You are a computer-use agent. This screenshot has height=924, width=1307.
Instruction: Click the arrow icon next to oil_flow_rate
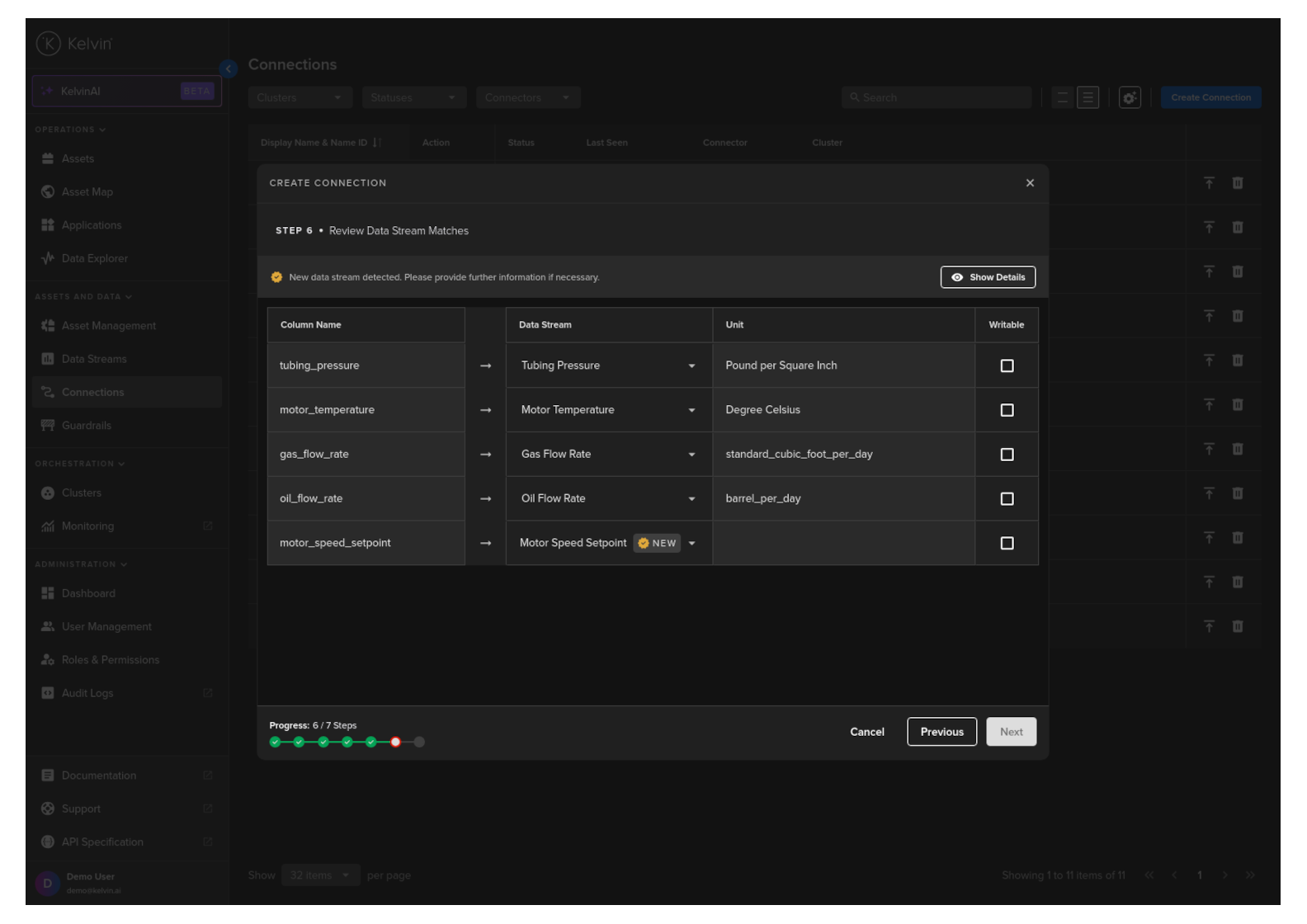(x=485, y=499)
